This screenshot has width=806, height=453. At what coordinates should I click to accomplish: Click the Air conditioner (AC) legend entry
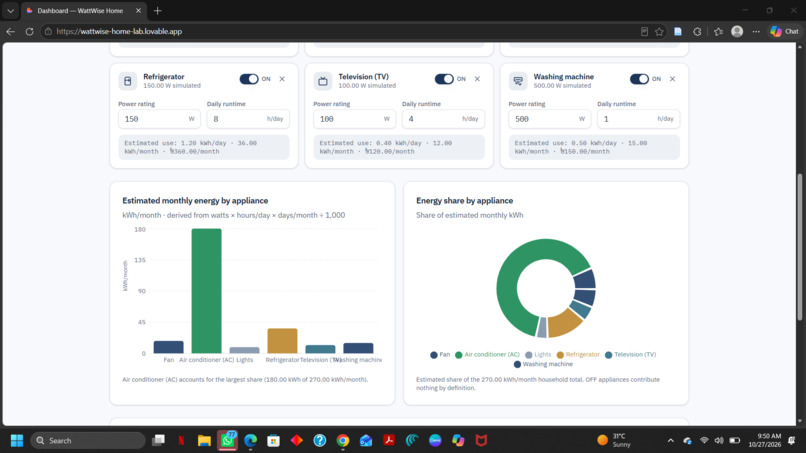[487, 355]
